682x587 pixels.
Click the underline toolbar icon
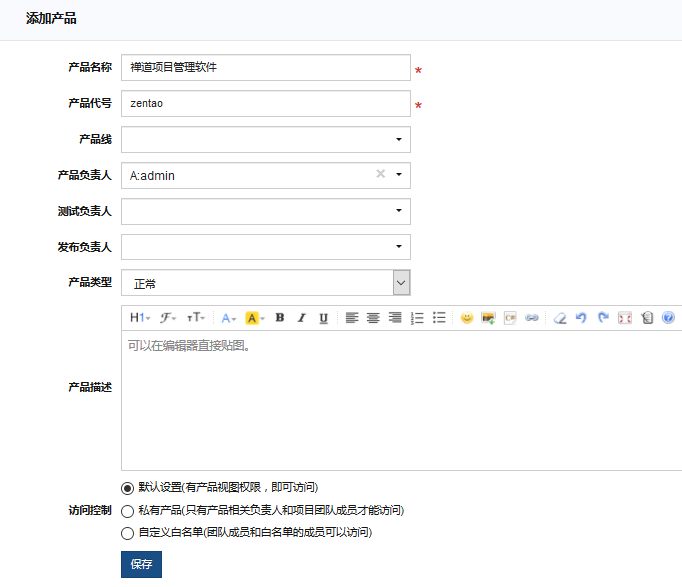point(323,318)
